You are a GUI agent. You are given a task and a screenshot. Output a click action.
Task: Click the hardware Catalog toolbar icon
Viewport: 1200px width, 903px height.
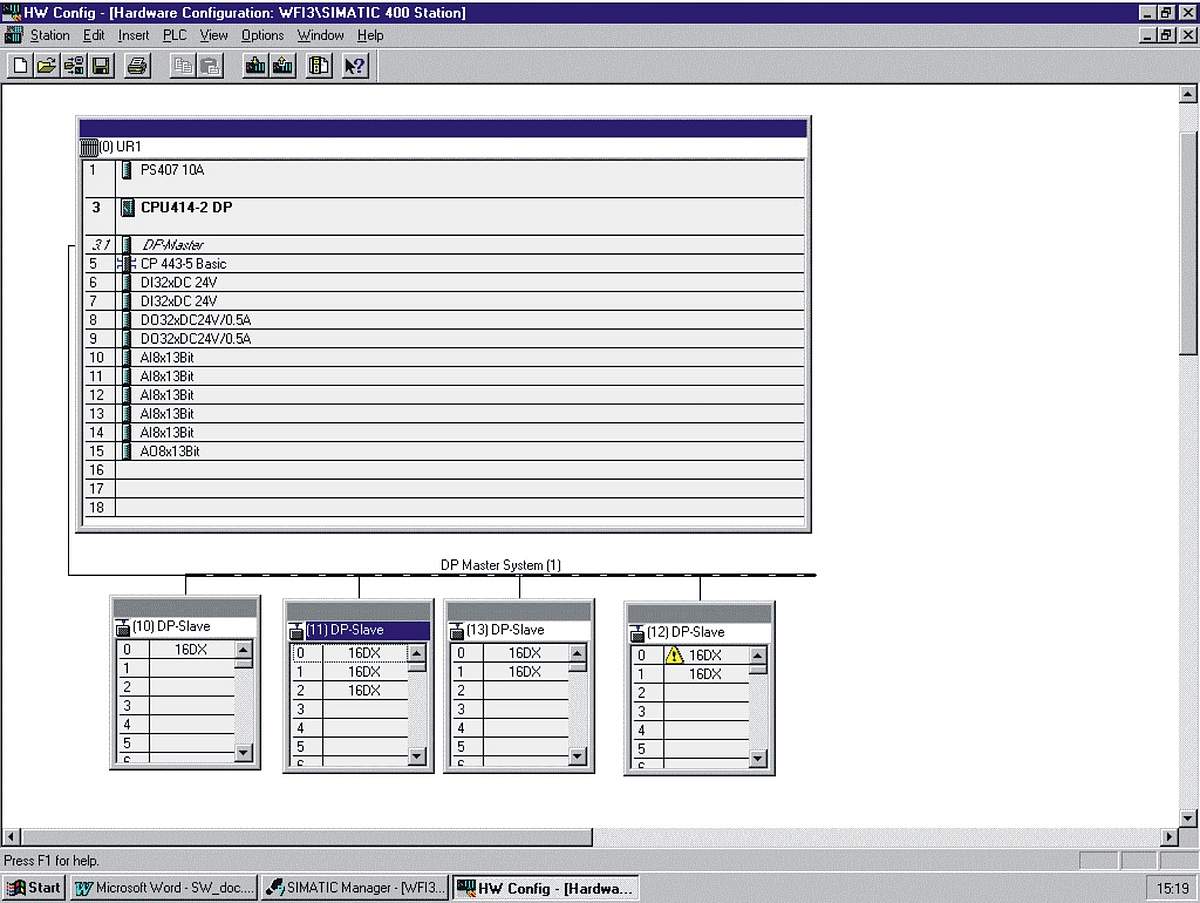click(319, 66)
